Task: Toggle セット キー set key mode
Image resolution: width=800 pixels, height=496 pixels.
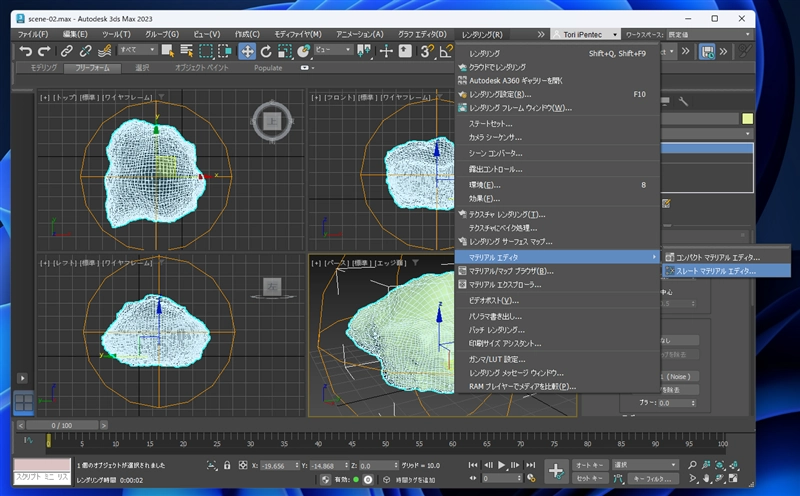Action: [x=590, y=479]
